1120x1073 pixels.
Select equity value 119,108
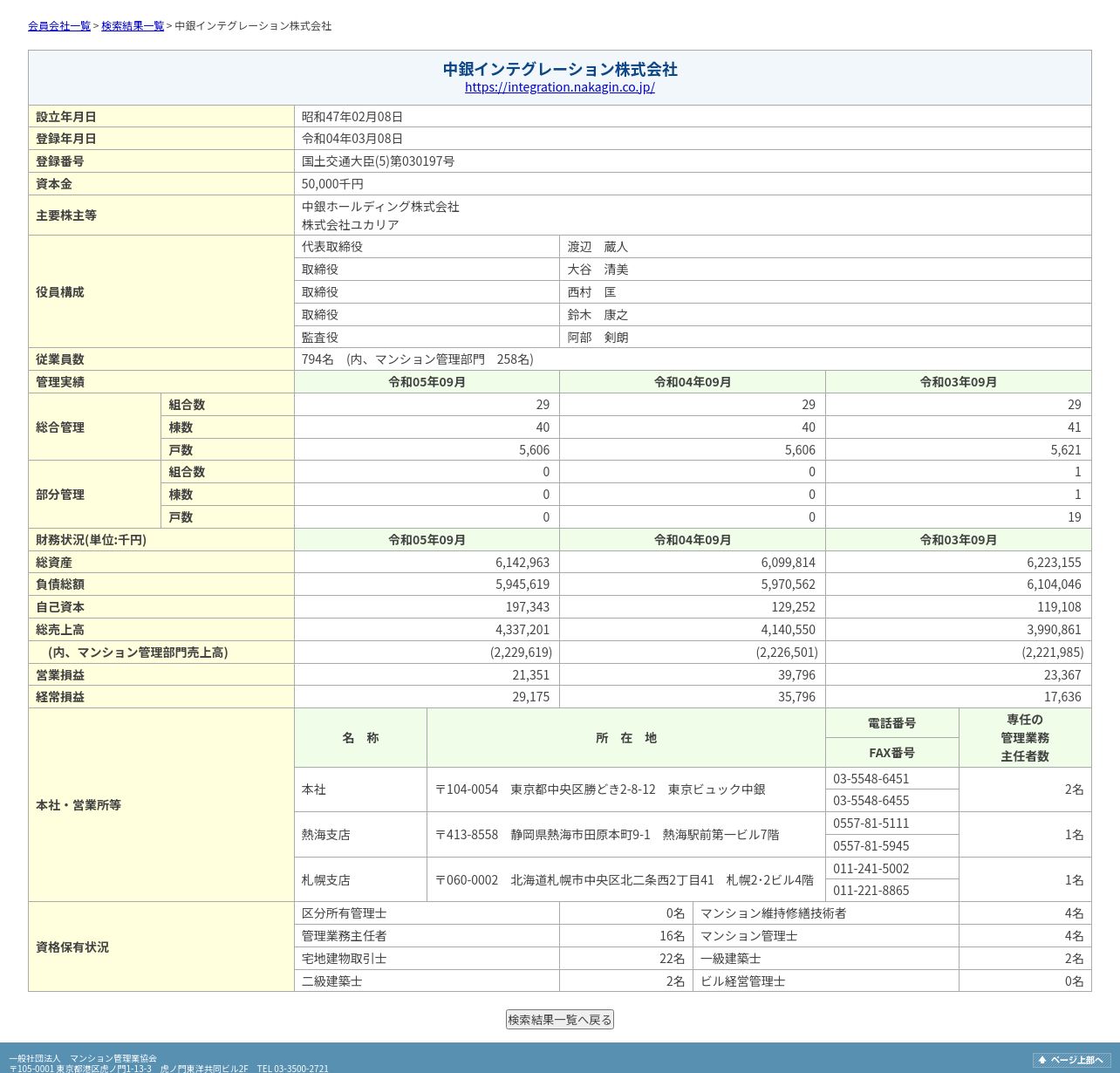[1059, 607]
